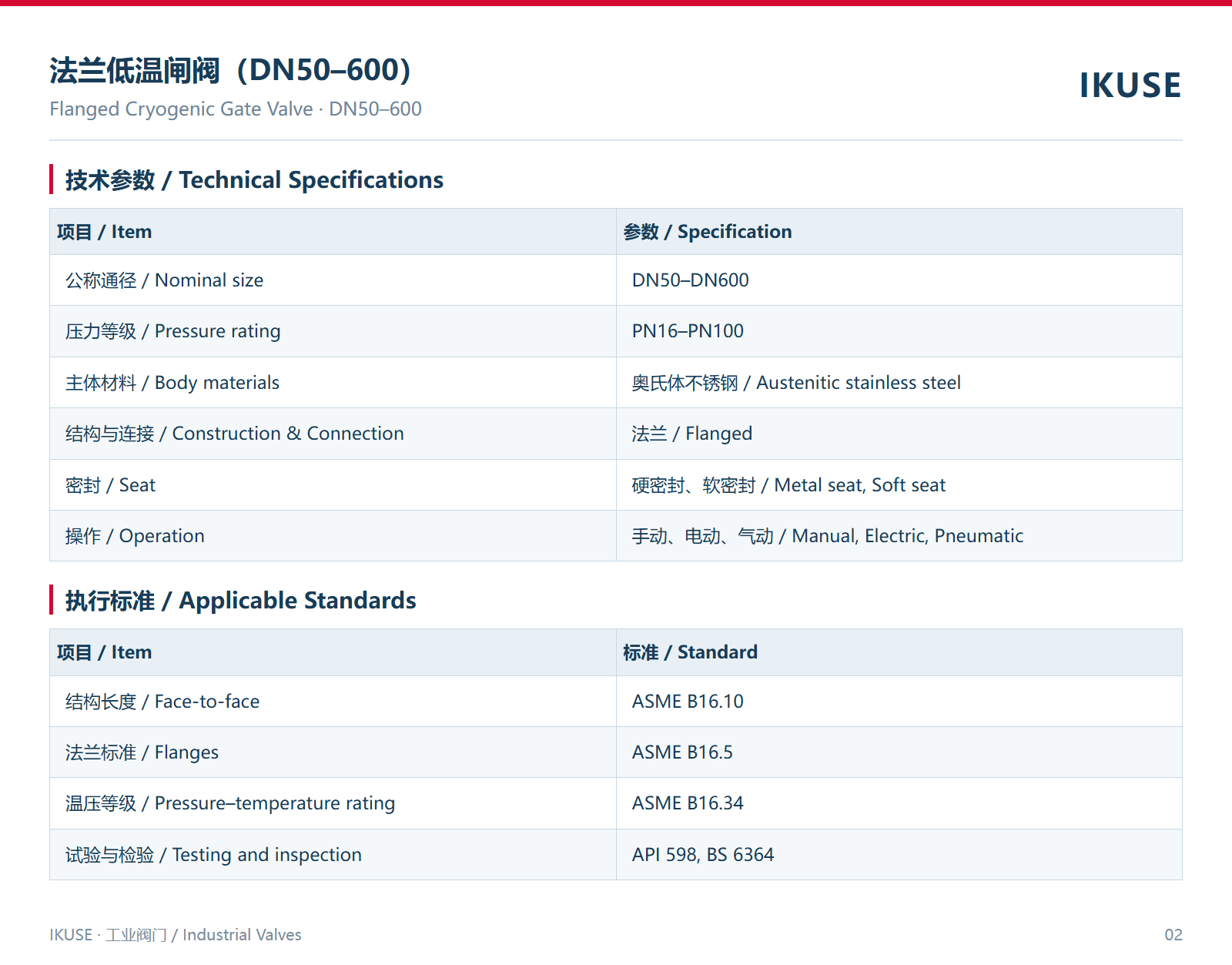The height and width of the screenshot is (965, 1232).
Task: Select 'Pressure–temperature rating' row label
Action: [230, 803]
